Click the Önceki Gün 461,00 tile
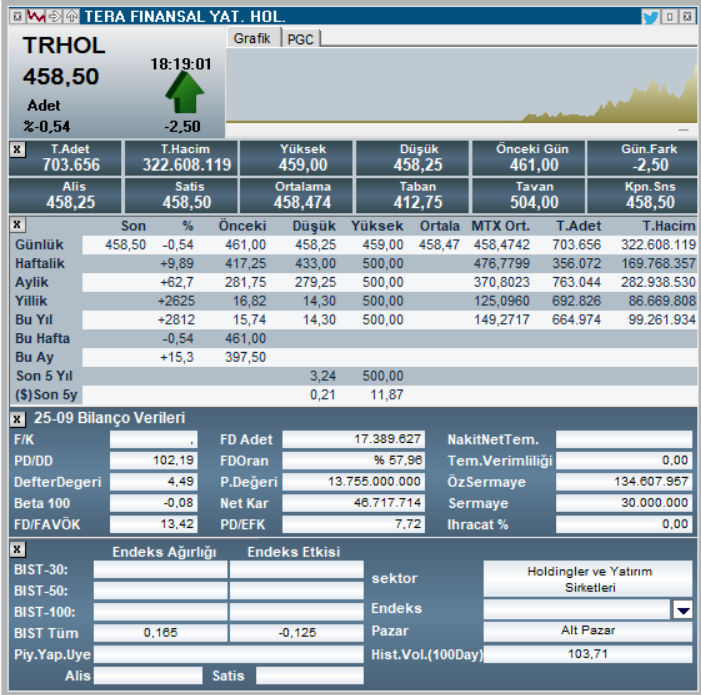701x695 pixels. coord(528,158)
